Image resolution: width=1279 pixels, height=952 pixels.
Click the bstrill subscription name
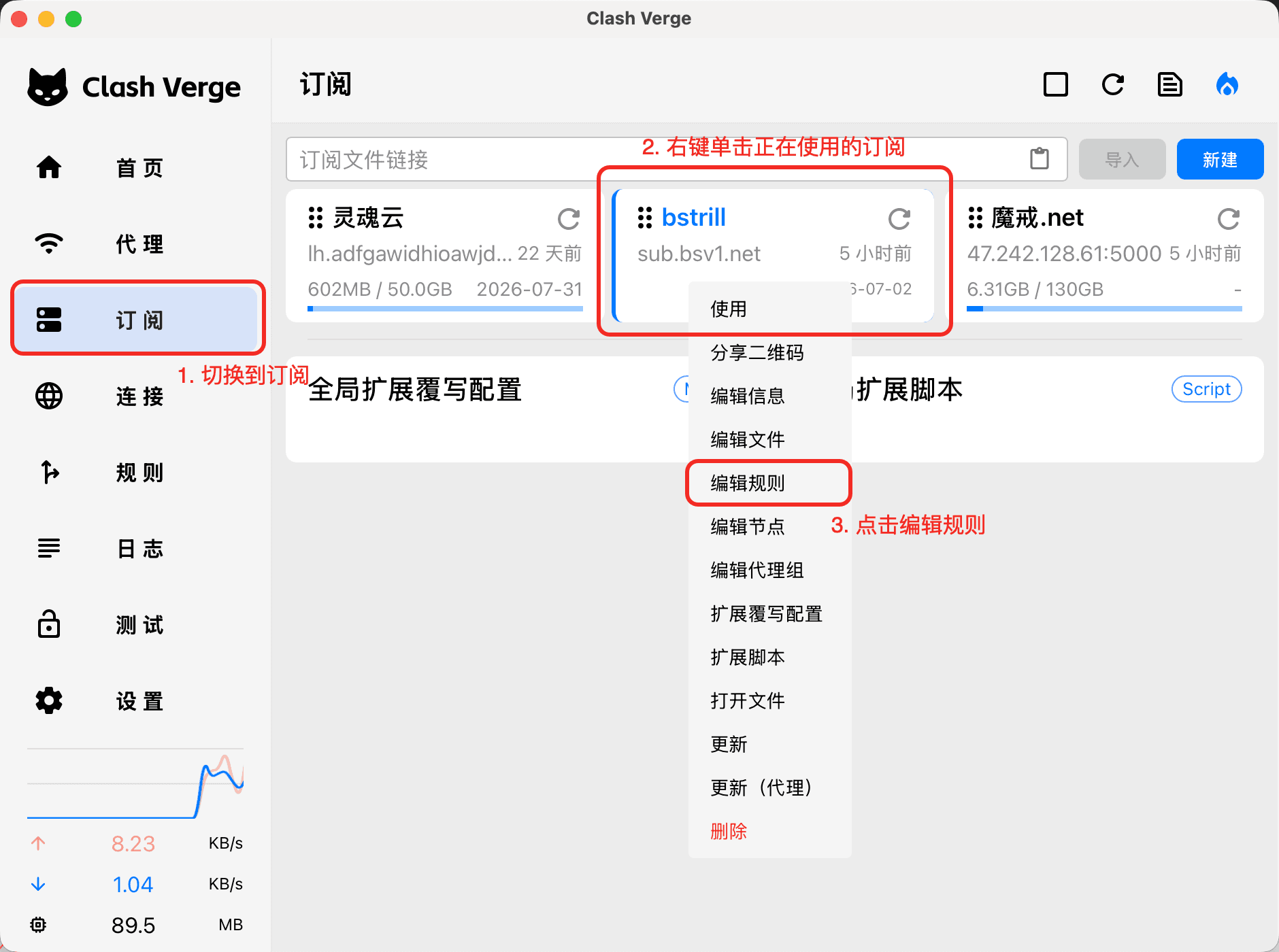coord(693,218)
